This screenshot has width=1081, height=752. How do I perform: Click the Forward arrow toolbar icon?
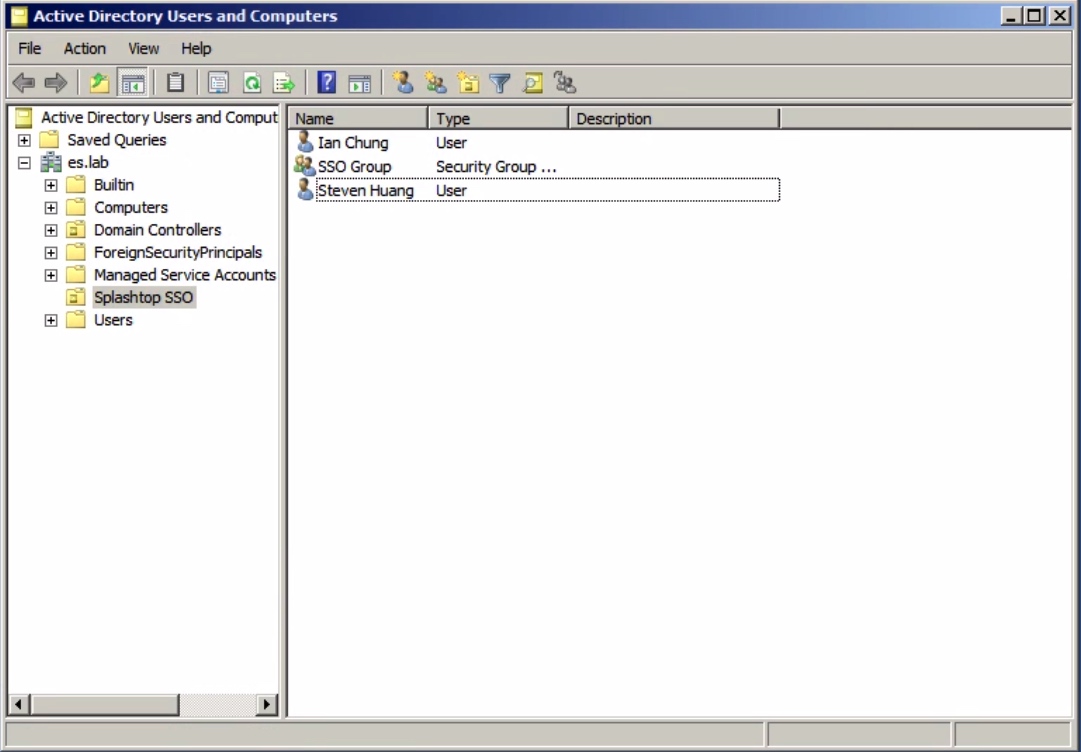pos(56,83)
